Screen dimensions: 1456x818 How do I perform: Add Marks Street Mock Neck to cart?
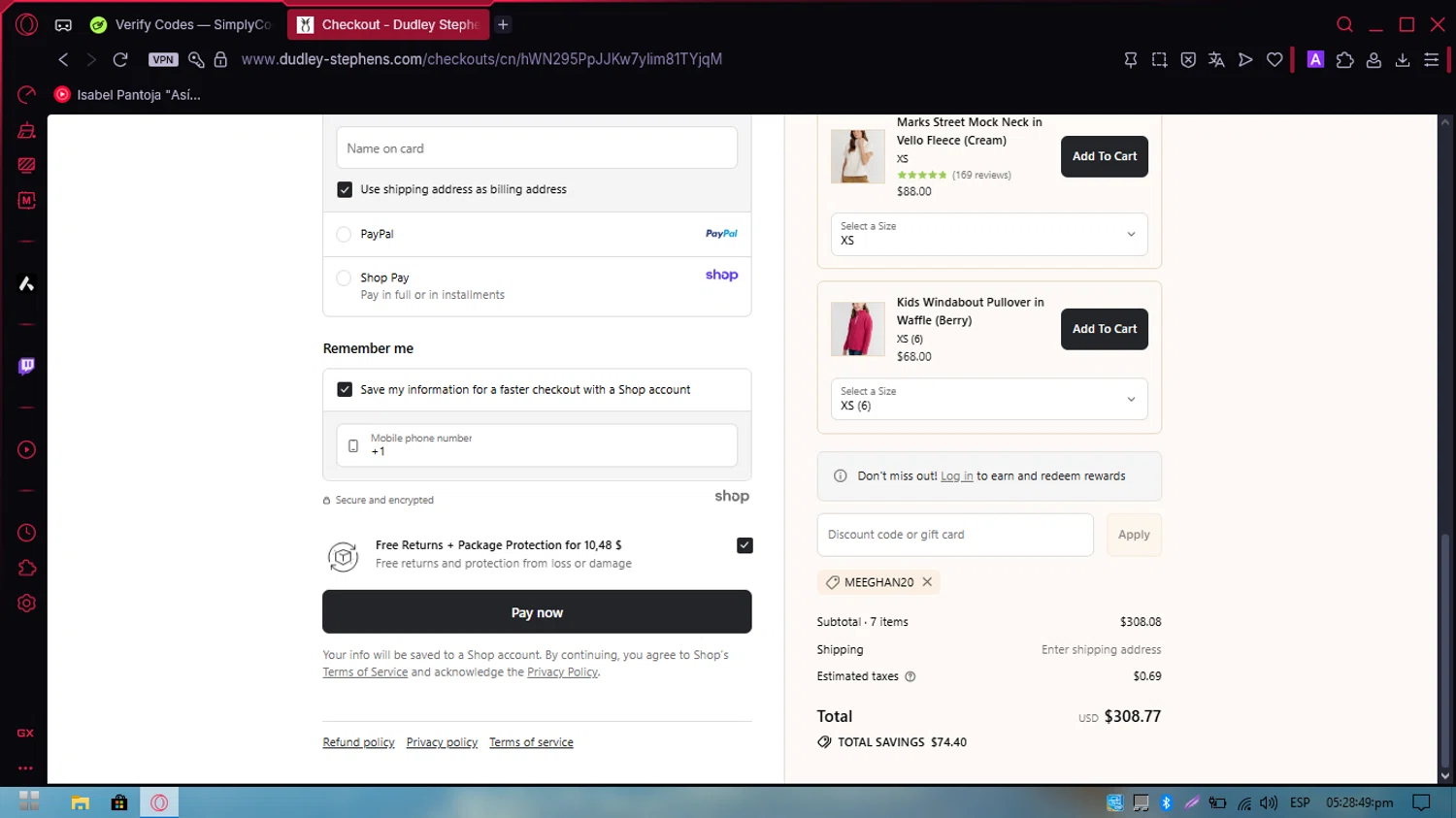coord(1105,156)
